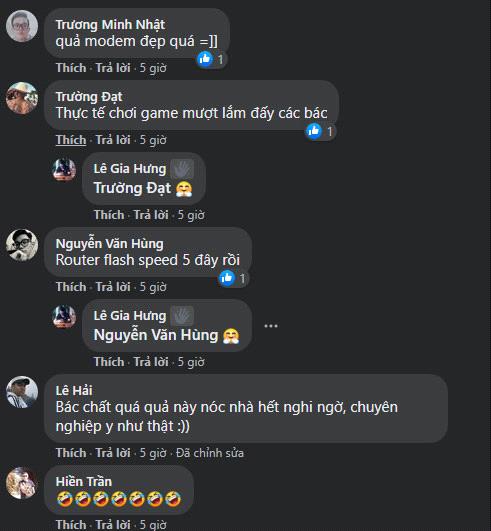View edit history via Đã chỉnh sửa

coord(210,453)
